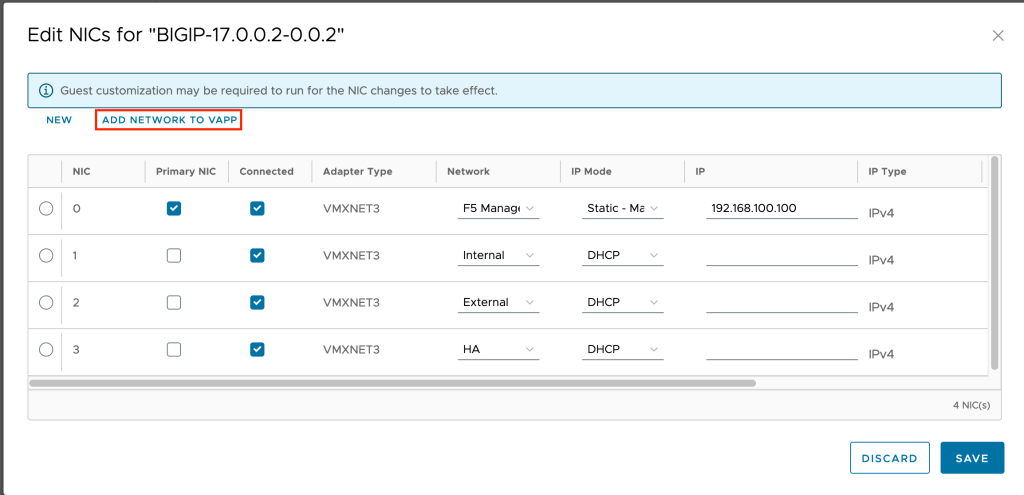
Task: Click NEW to add a NIC
Action: 59,120
